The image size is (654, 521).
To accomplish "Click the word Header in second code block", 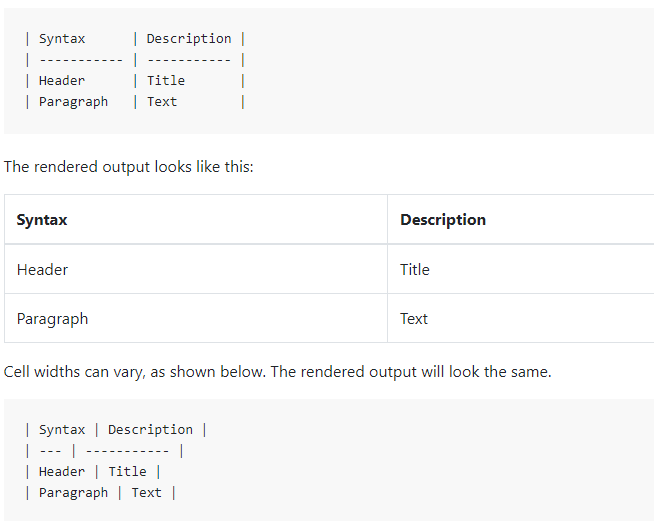I will click(x=62, y=472).
